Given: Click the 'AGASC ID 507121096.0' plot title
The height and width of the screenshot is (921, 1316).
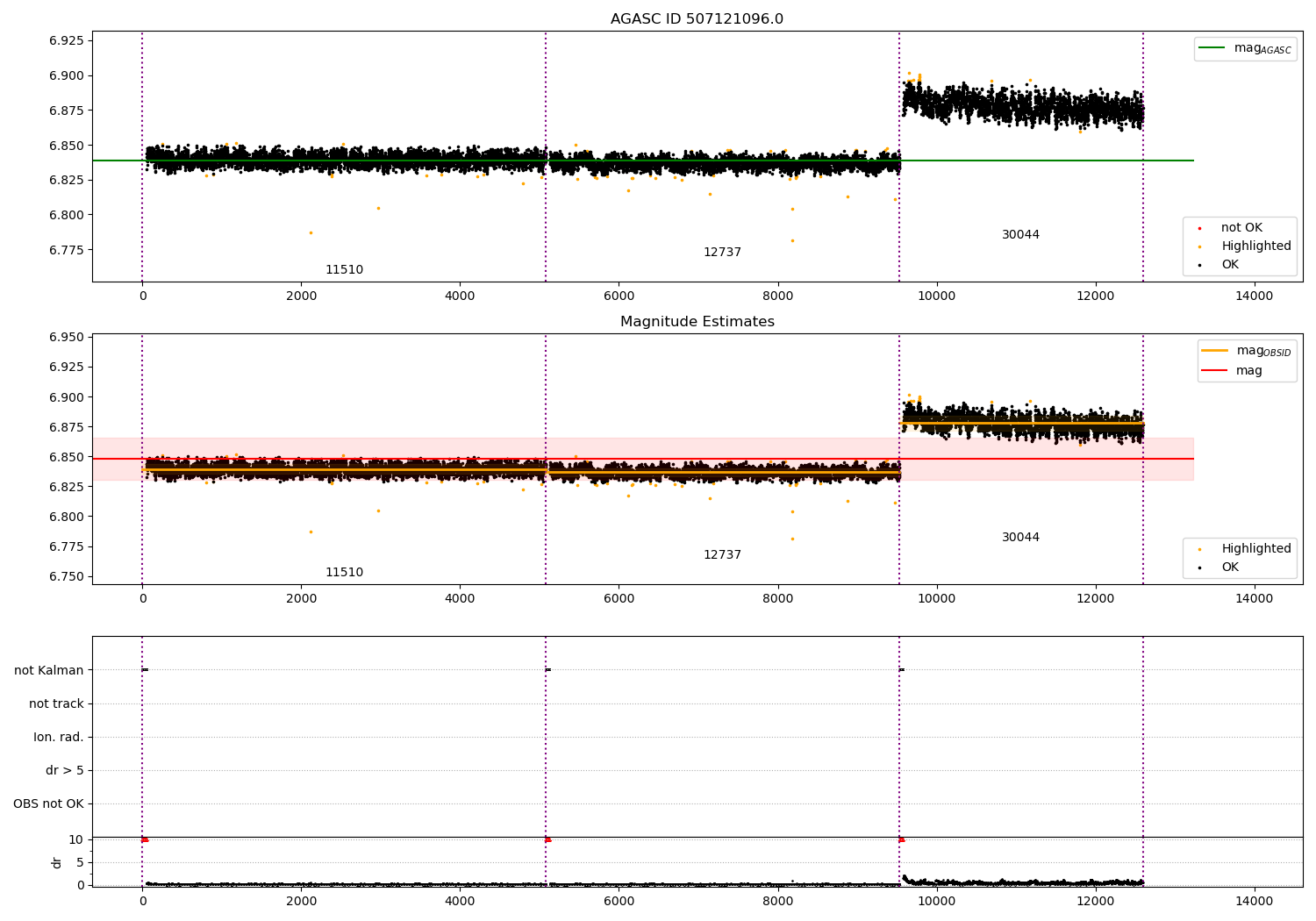Looking at the screenshot, I should point(697,19).
